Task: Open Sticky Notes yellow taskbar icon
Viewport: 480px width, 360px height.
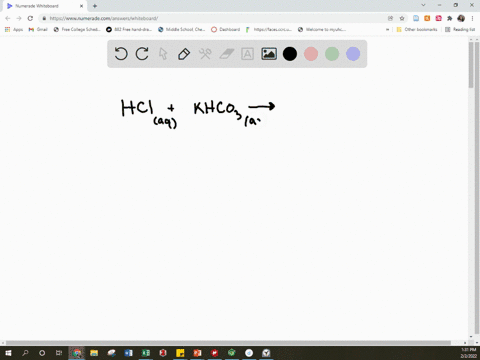Action: click(180, 353)
